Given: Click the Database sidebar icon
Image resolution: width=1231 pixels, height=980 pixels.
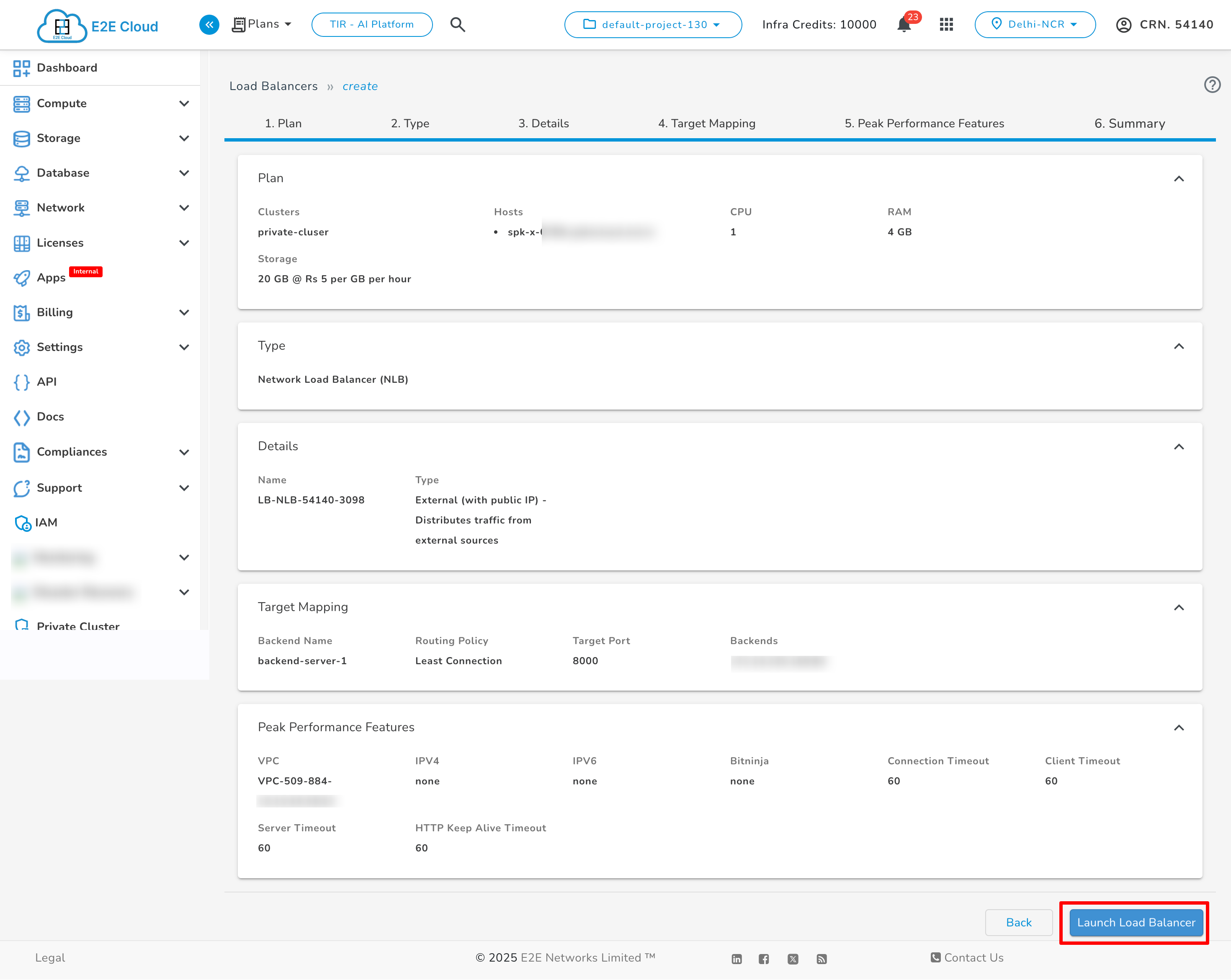Looking at the screenshot, I should [22, 173].
